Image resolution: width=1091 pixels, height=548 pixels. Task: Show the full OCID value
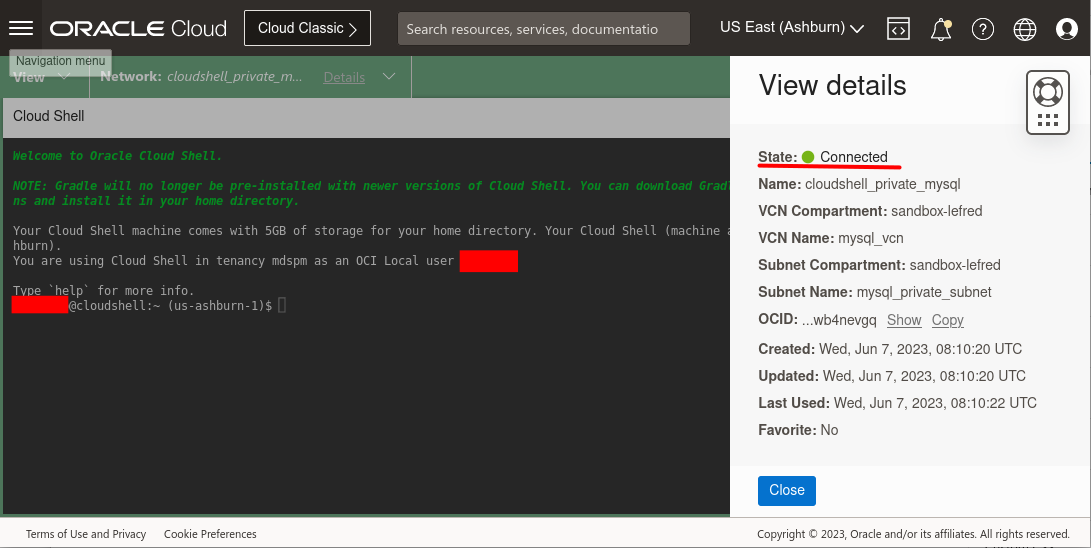click(x=904, y=320)
